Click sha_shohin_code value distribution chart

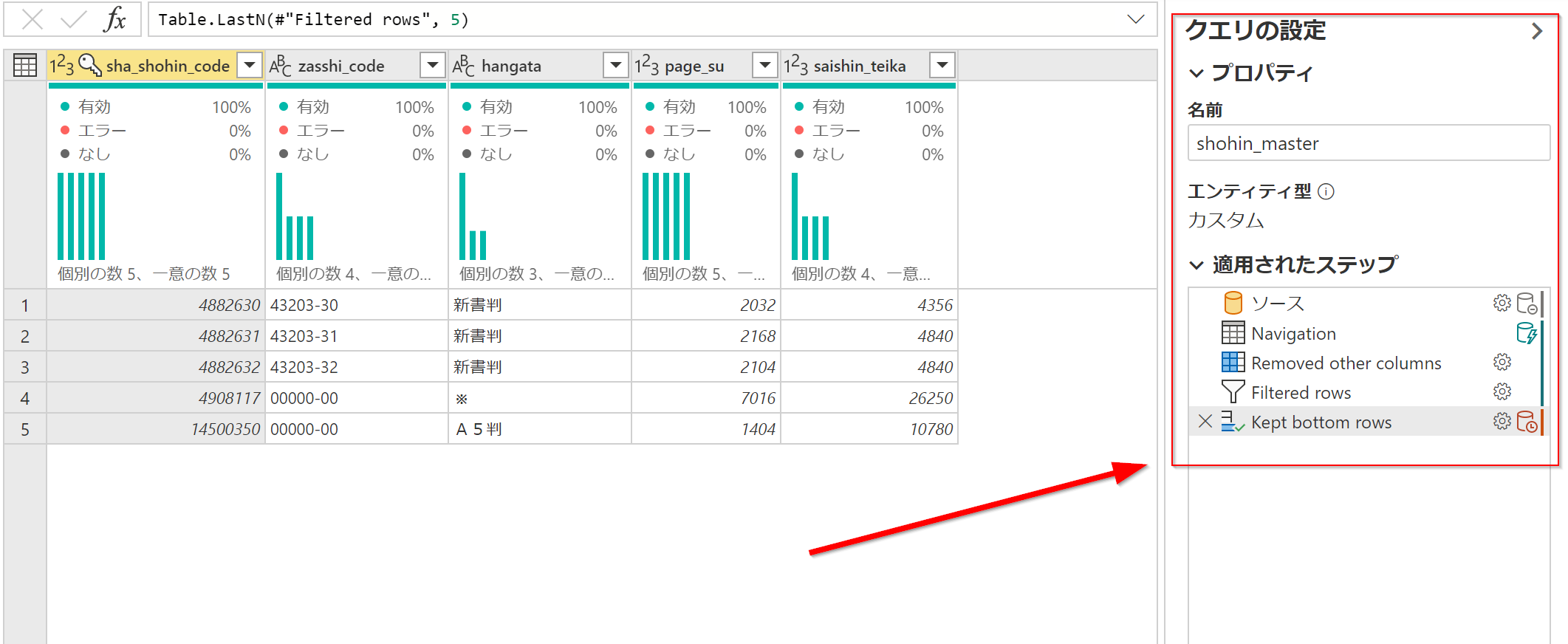pyautogui.click(x=81, y=216)
